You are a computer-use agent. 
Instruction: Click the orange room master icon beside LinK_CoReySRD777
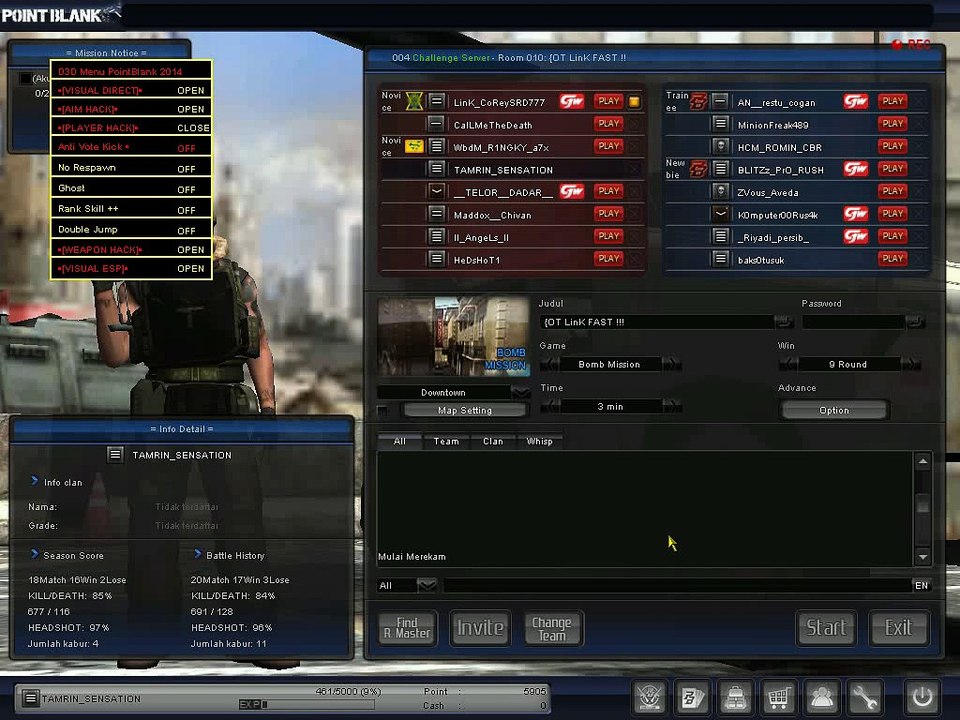pos(635,102)
